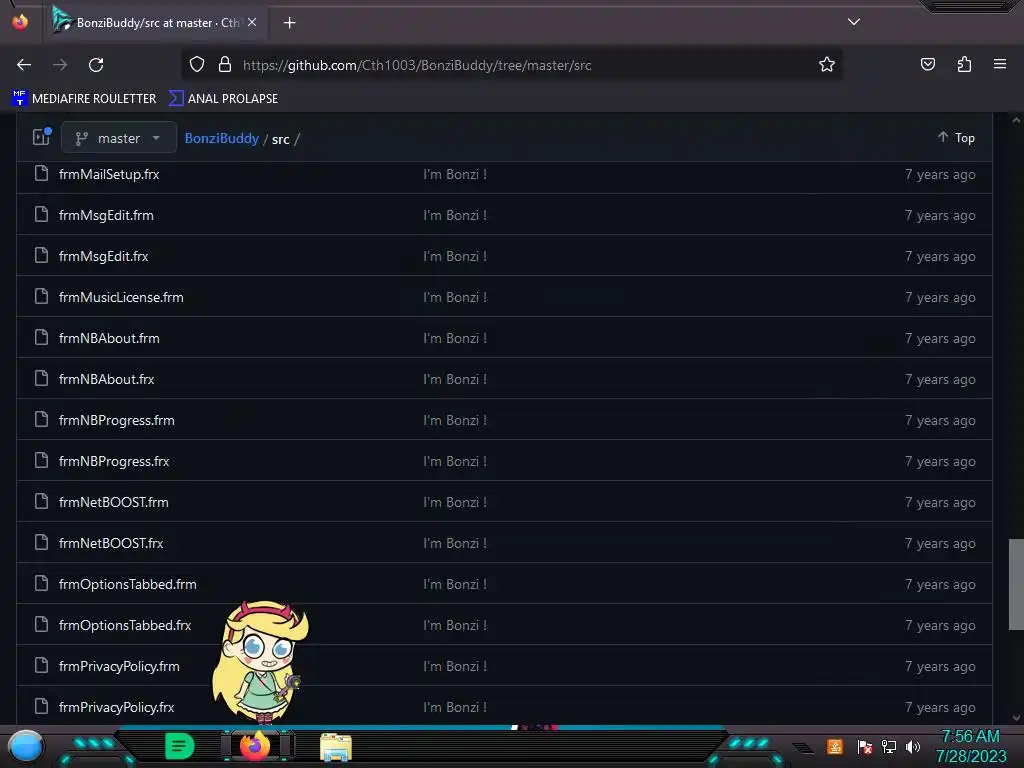
Task: Click file icon beside frmNBAbout.frx
Action: pyautogui.click(x=41, y=378)
